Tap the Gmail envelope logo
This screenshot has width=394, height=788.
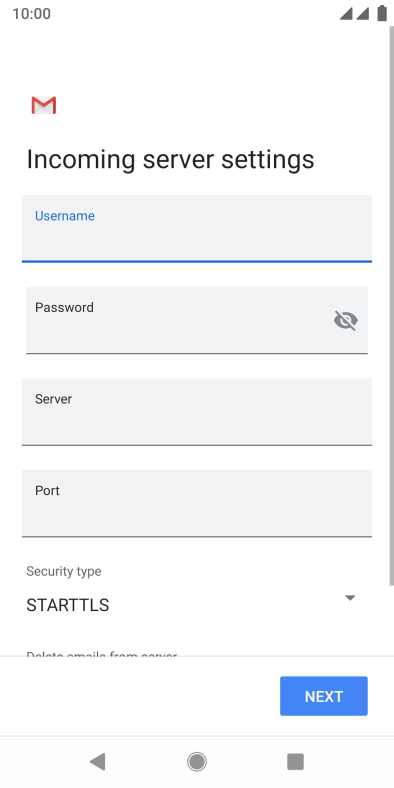point(44,105)
